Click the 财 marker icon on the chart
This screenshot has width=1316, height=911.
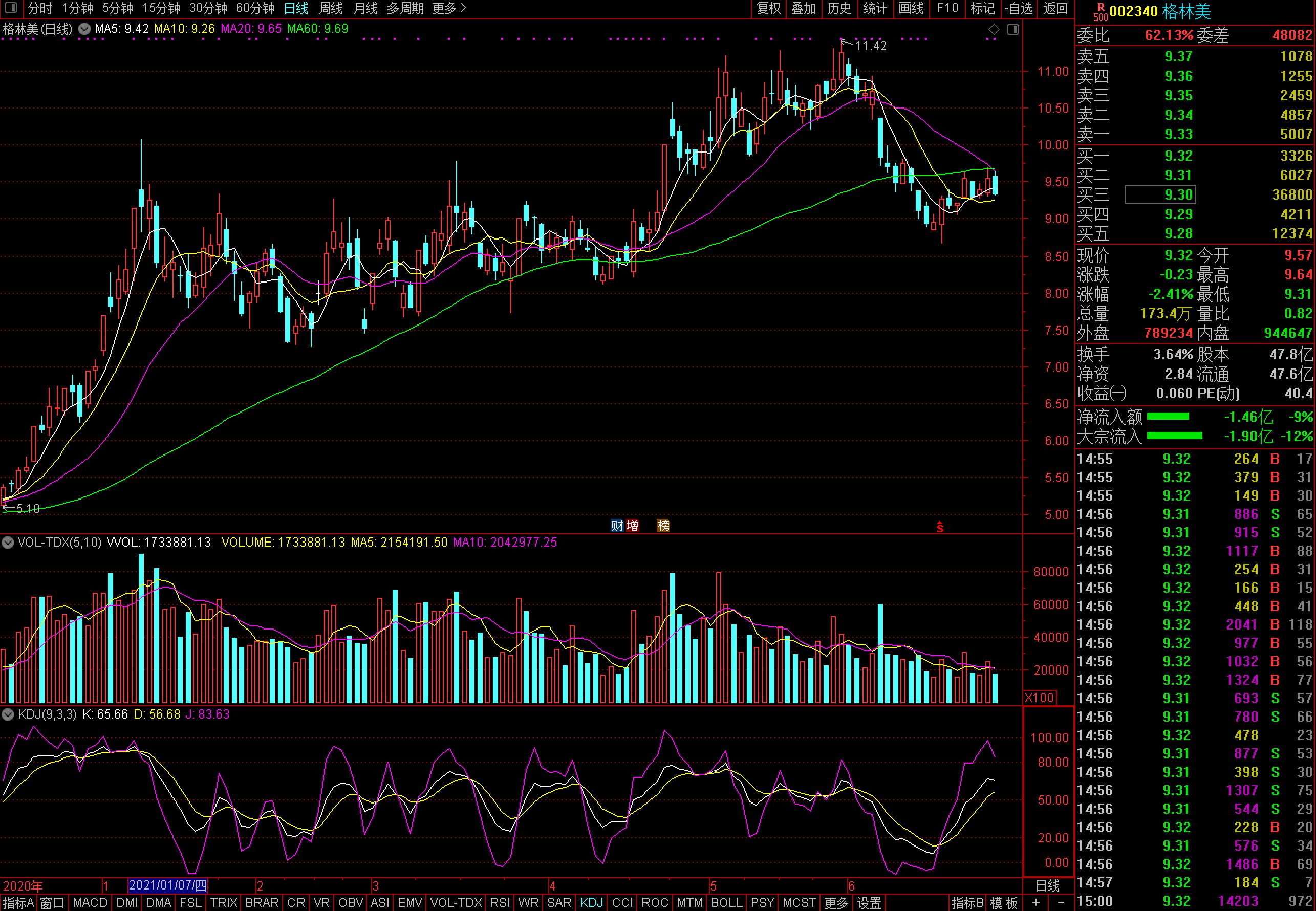[x=617, y=526]
